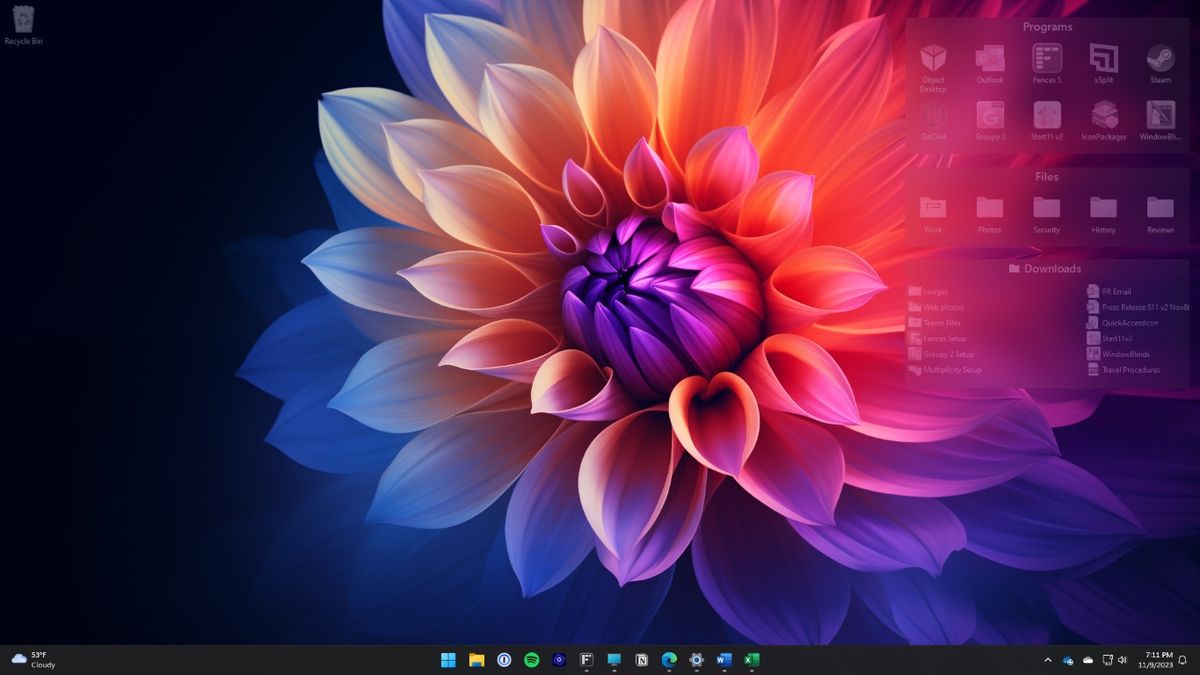Viewport: 1200px width, 675px height.
Task: Launch xSplit from the Programs fence
Action: click(1103, 62)
